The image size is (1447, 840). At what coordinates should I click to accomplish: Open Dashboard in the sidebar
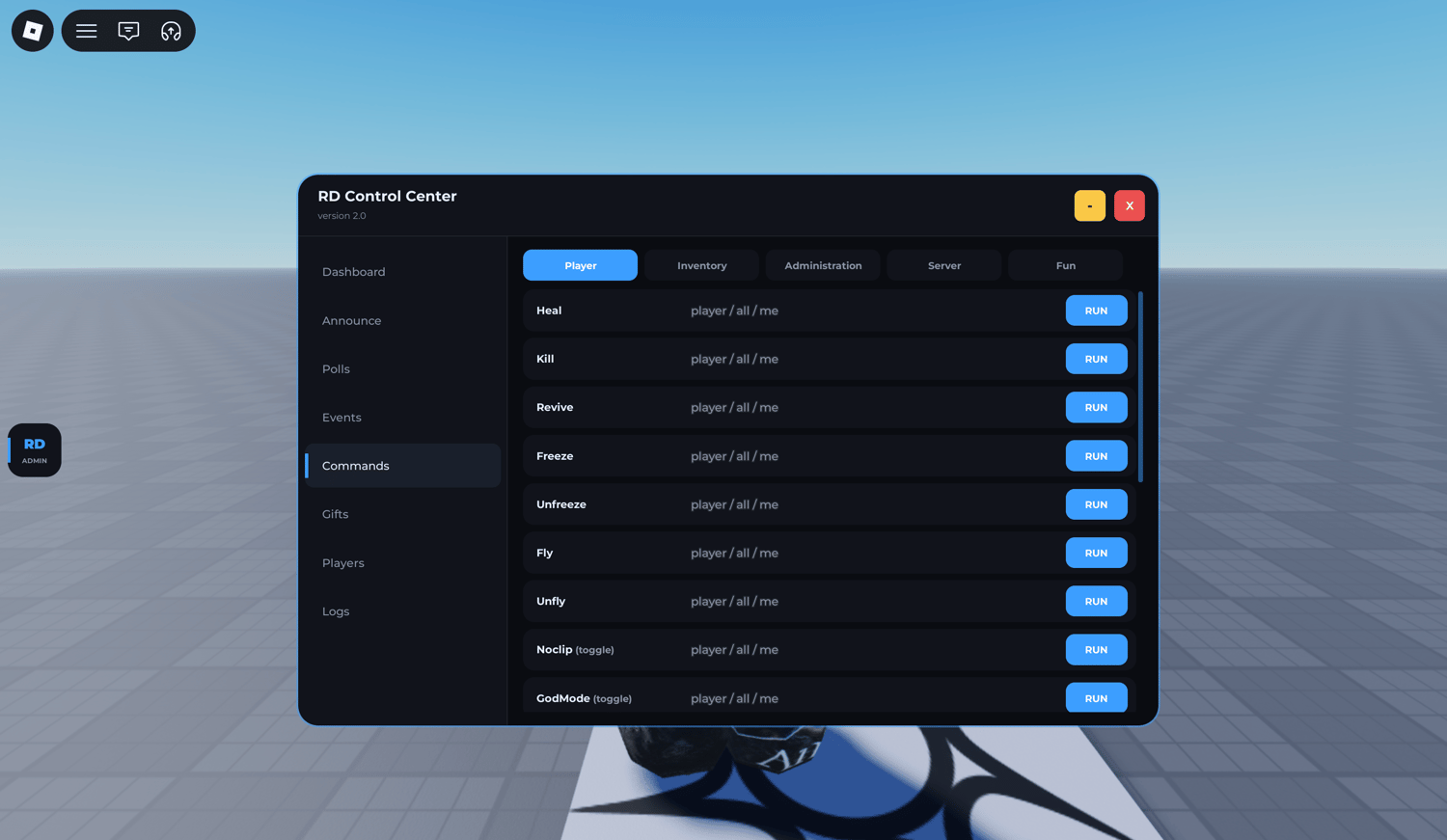[x=402, y=272]
